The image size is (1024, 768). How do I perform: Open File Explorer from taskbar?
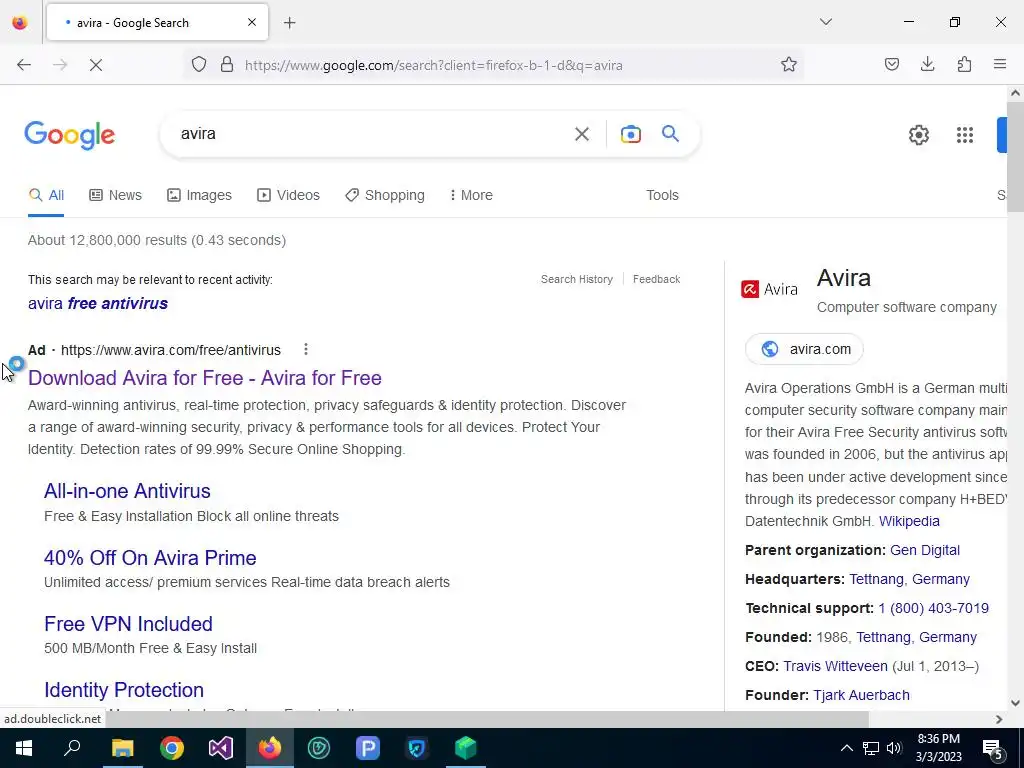[122, 748]
